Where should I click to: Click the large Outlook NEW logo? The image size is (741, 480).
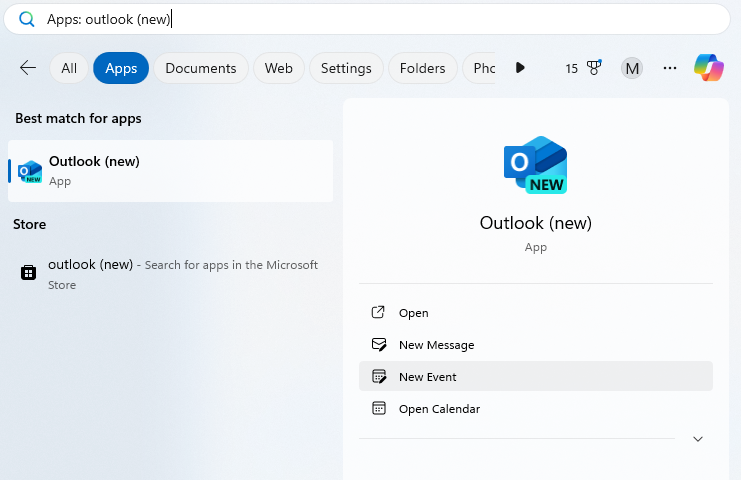(x=535, y=165)
